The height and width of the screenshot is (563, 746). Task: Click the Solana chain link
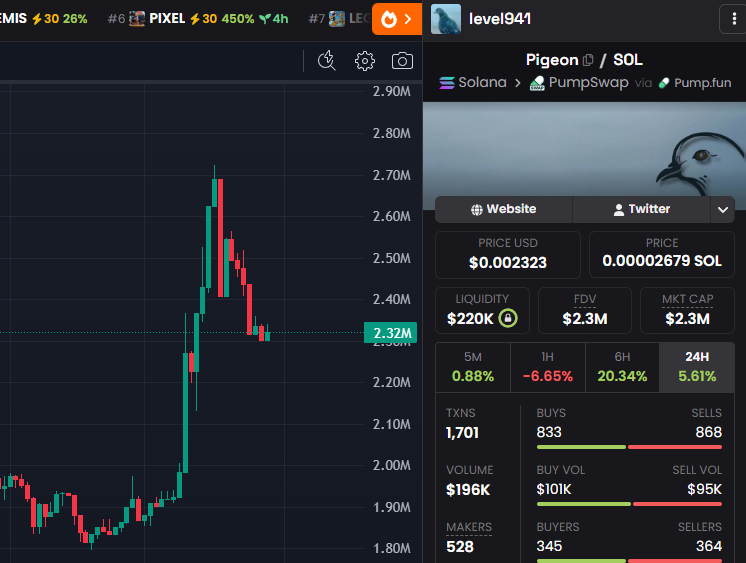click(x=473, y=83)
